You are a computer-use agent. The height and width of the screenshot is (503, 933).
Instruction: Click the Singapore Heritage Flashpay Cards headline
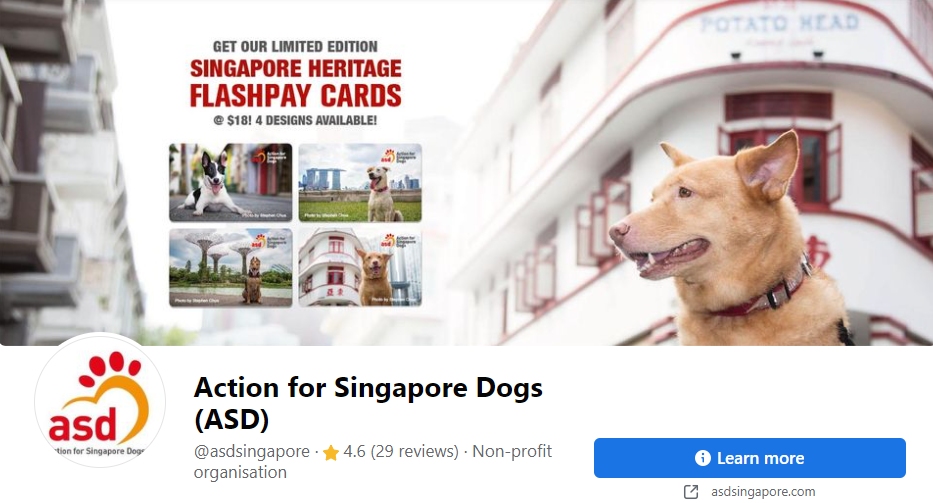click(x=296, y=83)
